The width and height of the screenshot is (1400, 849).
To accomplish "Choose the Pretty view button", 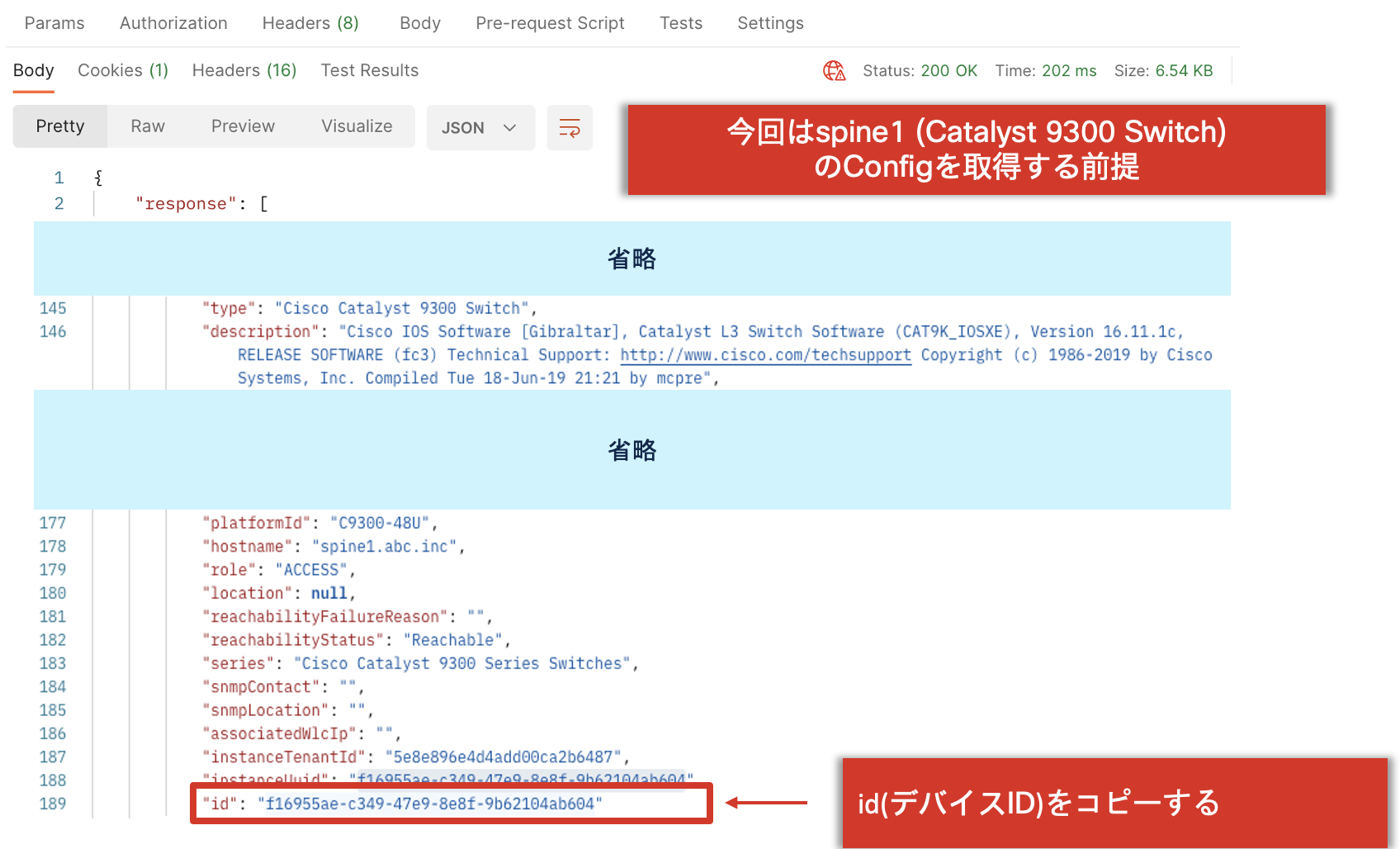I will click(x=60, y=126).
